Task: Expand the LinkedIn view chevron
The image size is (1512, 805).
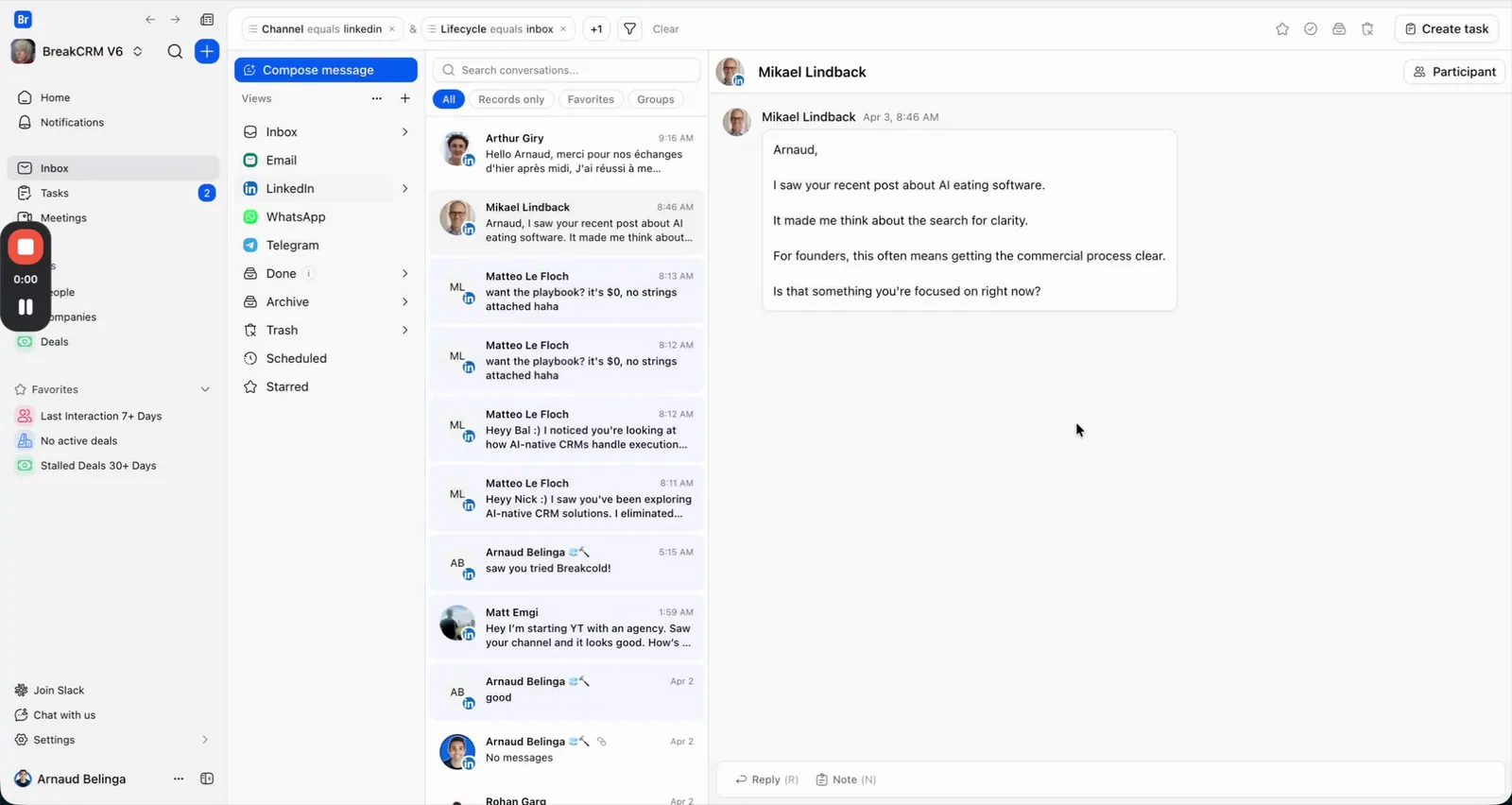Action: pyautogui.click(x=405, y=189)
